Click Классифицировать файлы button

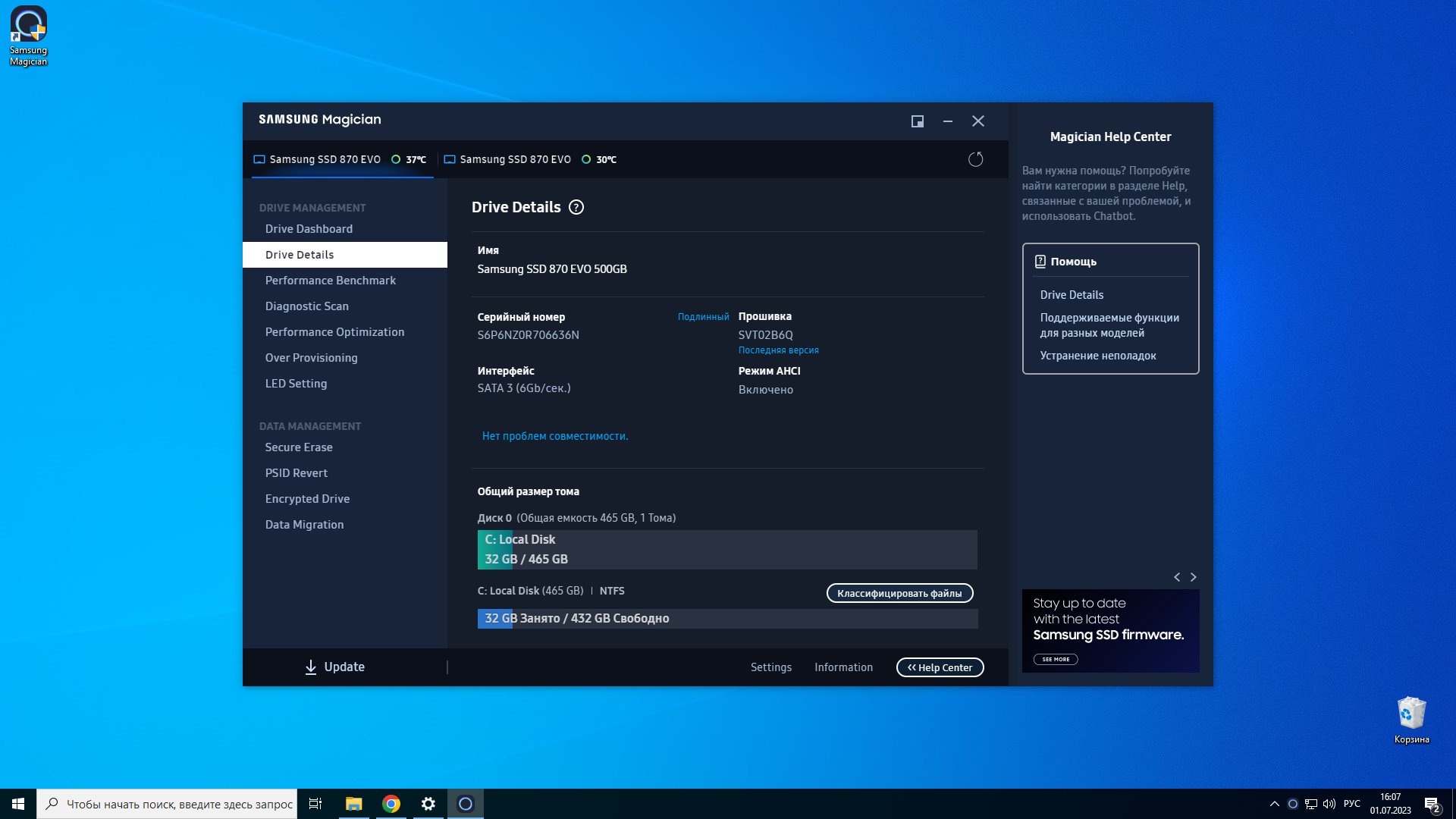899,593
